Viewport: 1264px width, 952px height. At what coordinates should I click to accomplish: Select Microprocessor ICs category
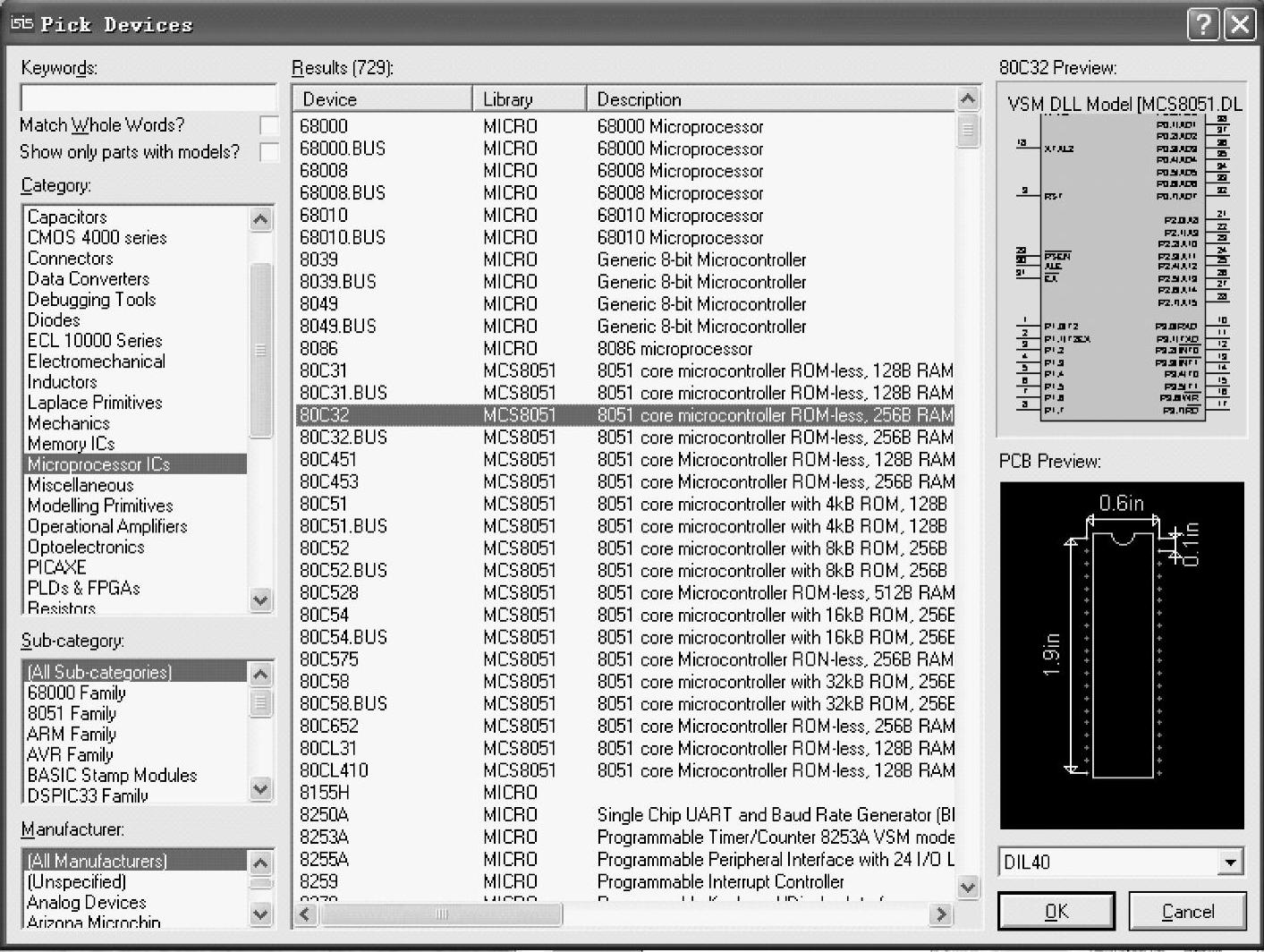pyautogui.click(x=135, y=463)
